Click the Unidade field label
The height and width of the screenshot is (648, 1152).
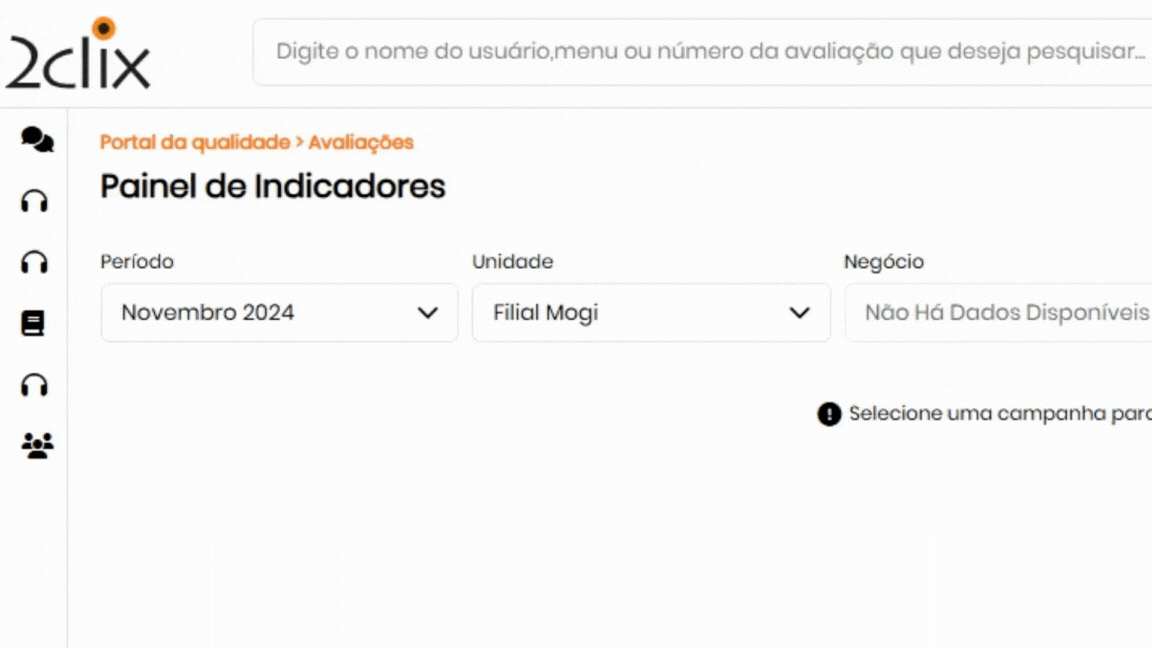coord(512,262)
